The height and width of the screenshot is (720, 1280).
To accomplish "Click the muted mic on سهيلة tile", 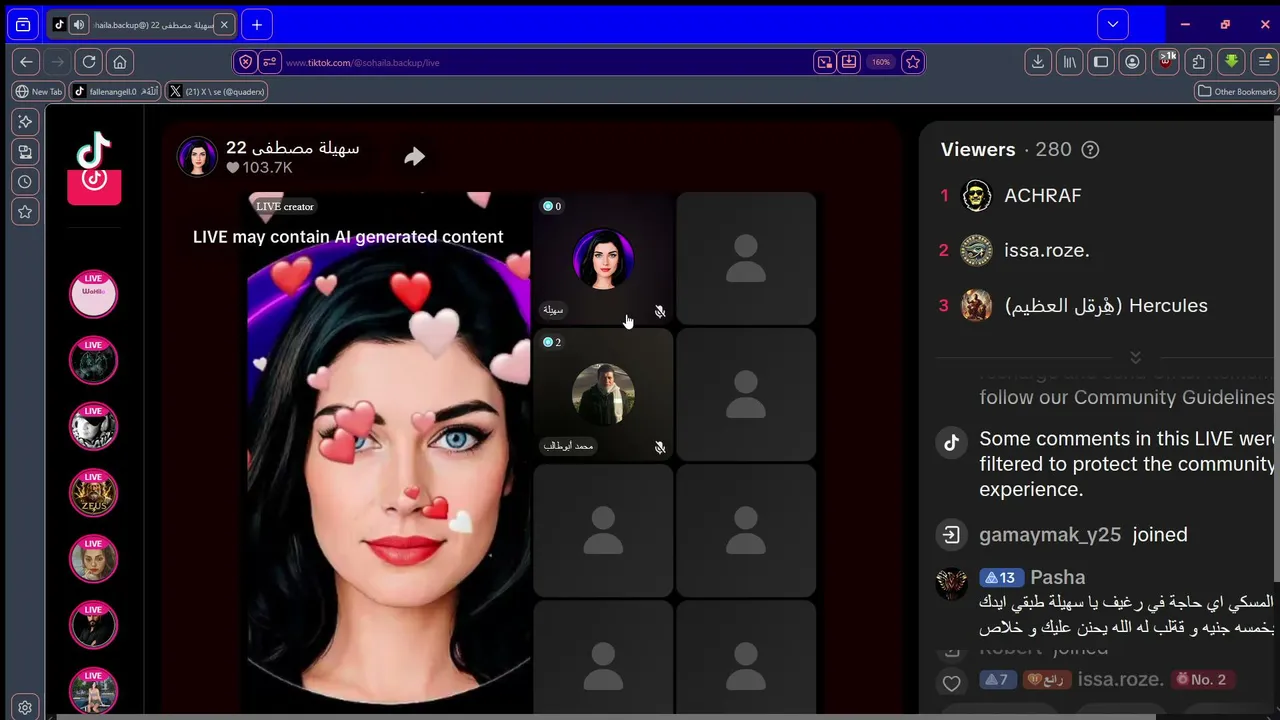I will (660, 312).
